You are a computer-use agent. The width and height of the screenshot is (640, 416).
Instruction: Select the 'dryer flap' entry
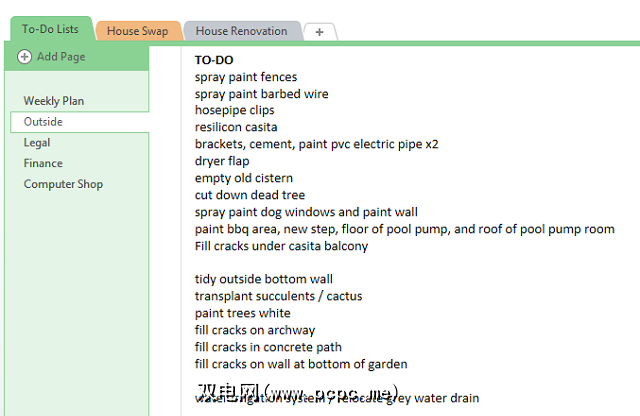pyautogui.click(x=222, y=161)
